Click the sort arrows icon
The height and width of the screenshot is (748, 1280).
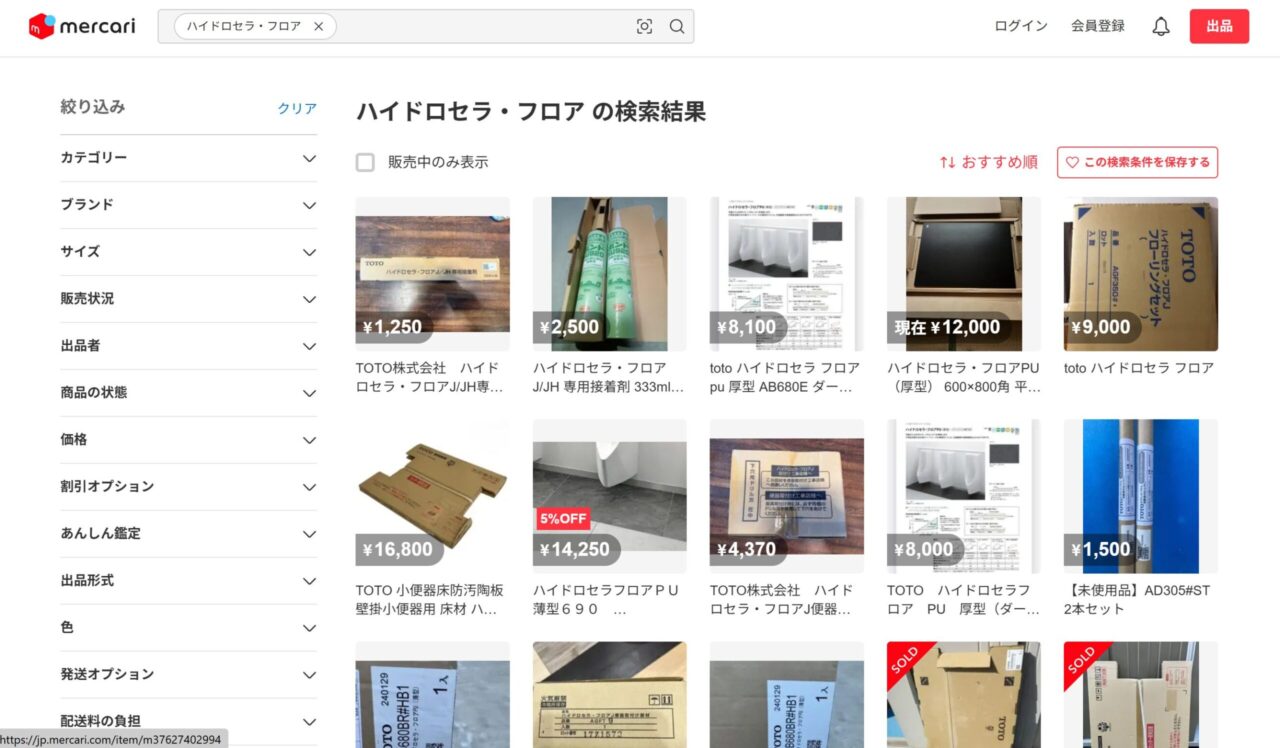(947, 162)
